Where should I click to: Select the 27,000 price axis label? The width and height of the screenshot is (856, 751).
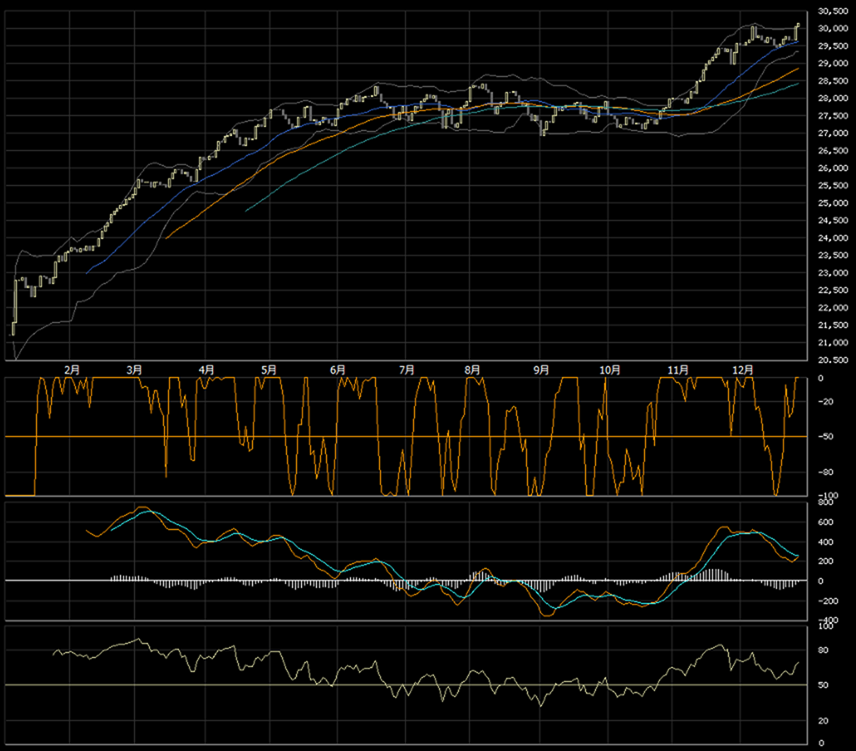tap(833, 133)
